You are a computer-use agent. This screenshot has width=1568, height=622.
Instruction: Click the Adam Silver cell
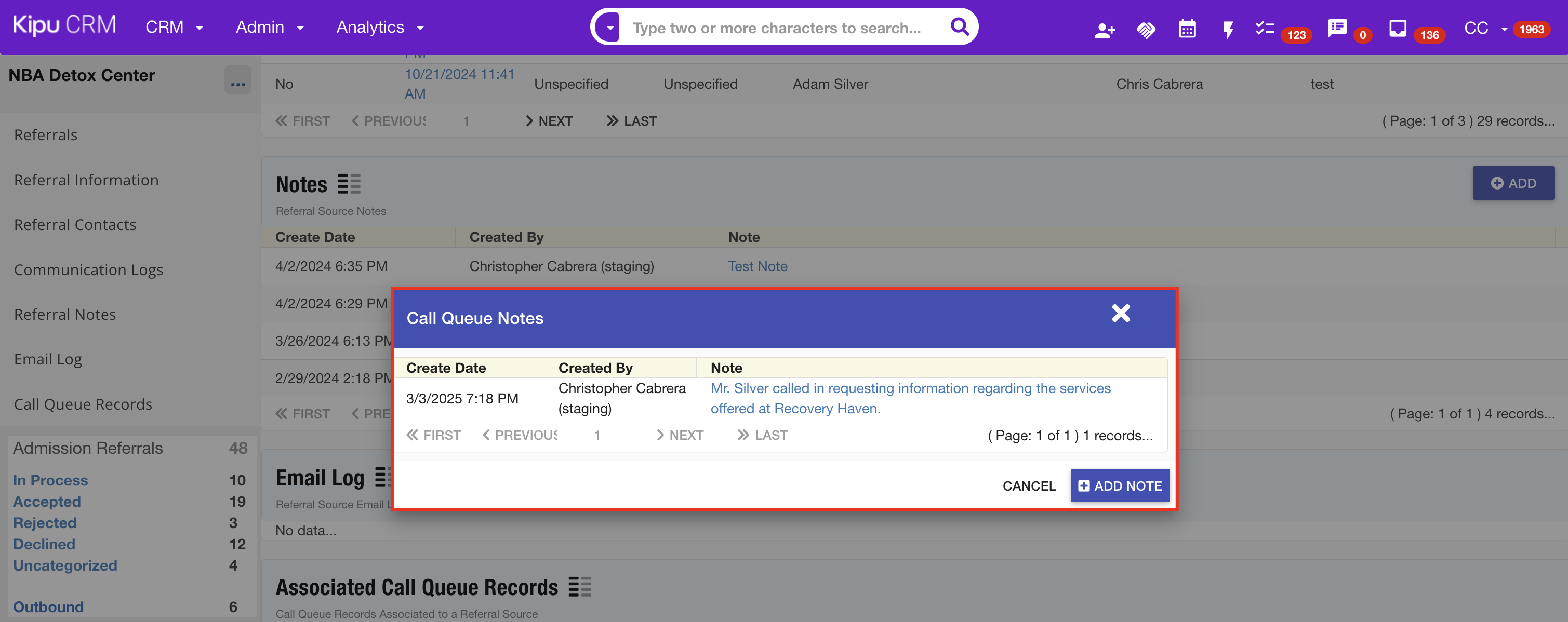point(830,84)
